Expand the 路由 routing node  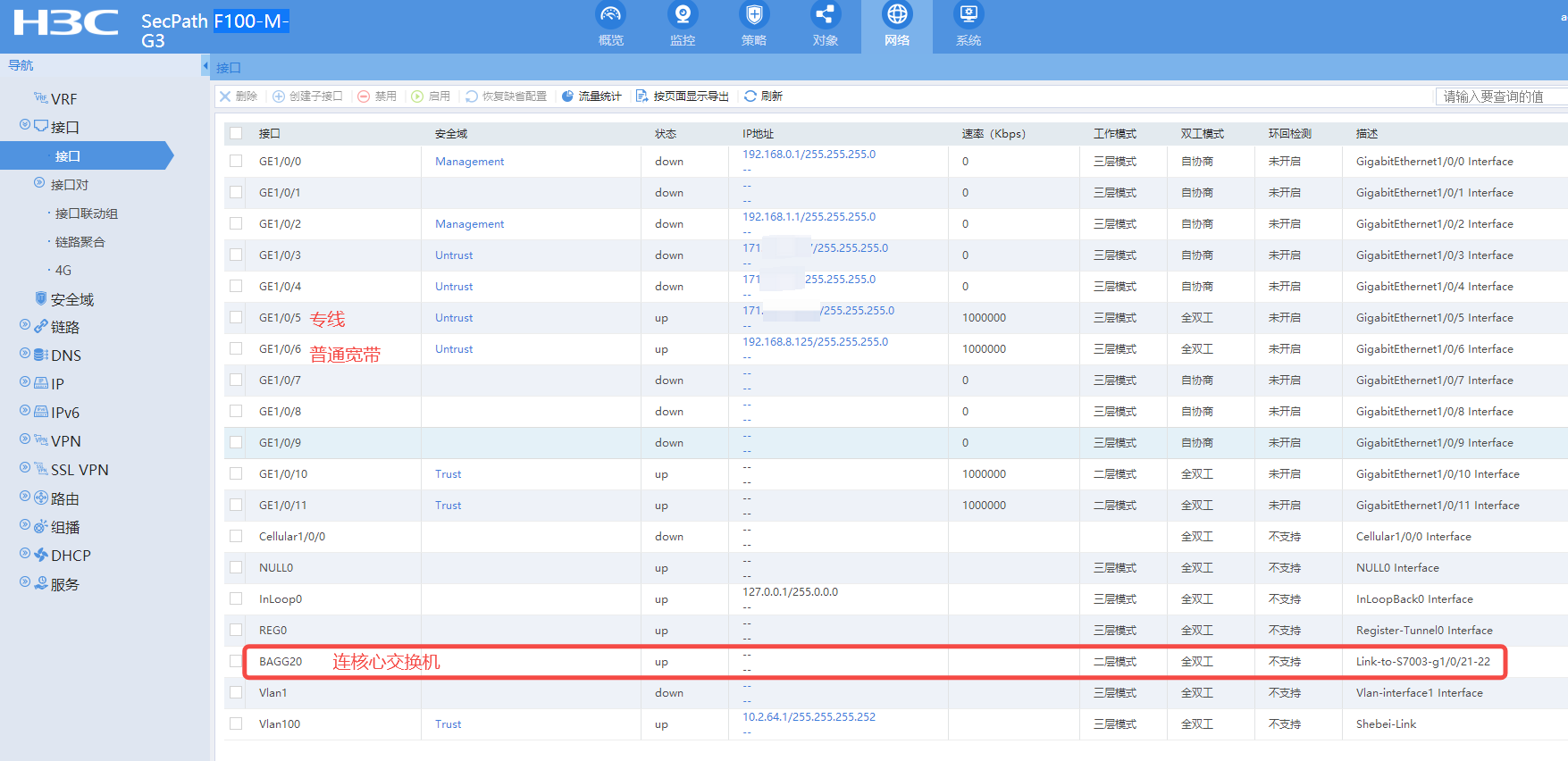click(x=25, y=498)
